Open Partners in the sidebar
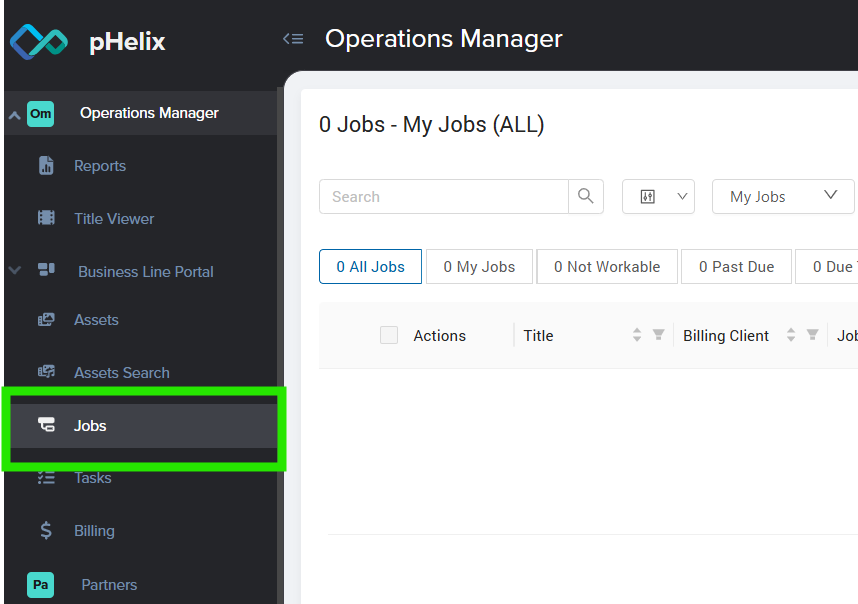This screenshot has width=858, height=604. [x=109, y=585]
